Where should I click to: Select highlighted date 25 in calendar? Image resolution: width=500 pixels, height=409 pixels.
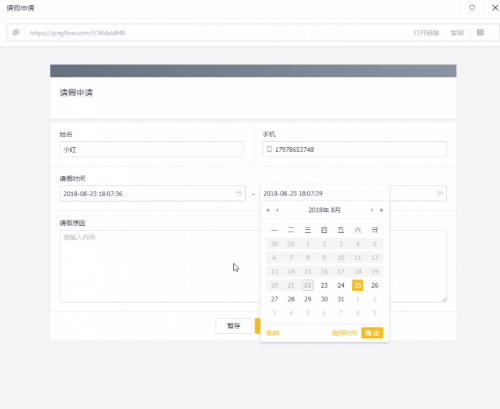coord(357,285)
